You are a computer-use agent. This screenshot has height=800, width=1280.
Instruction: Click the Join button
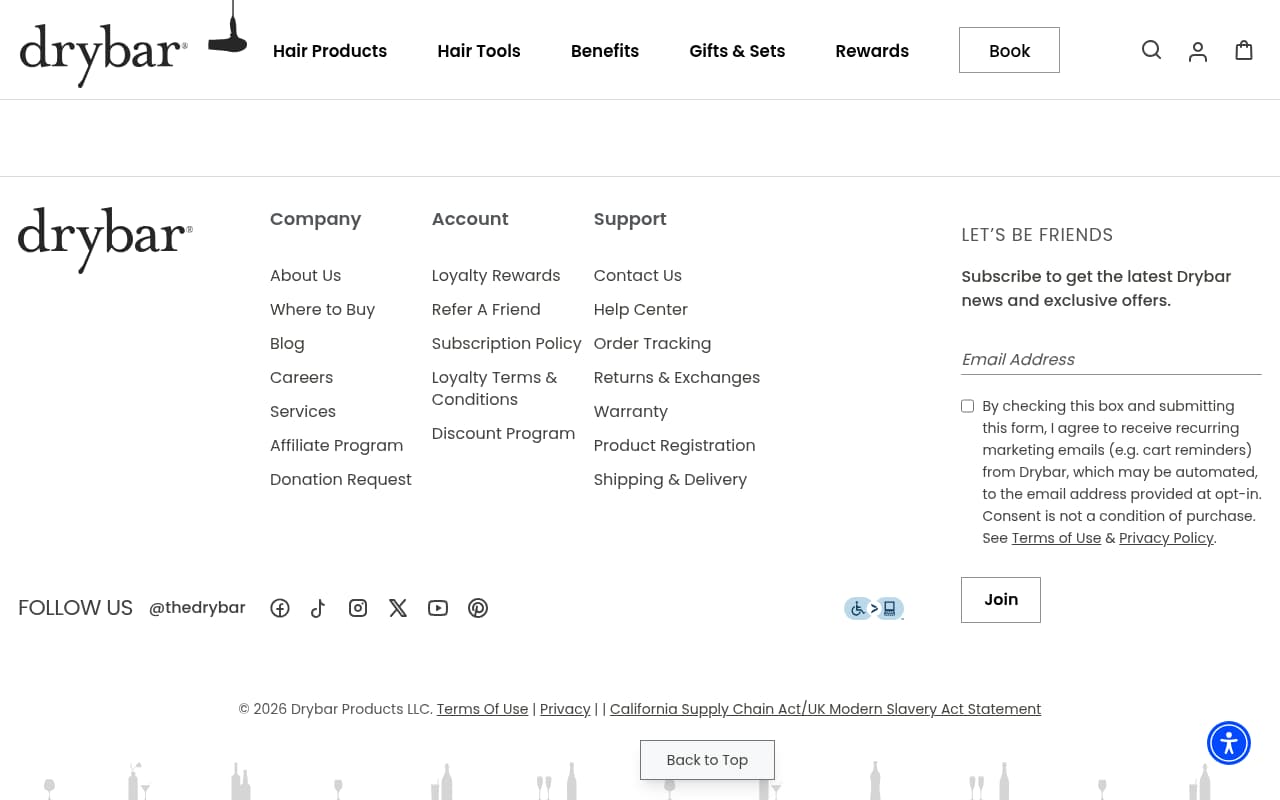1001,600
